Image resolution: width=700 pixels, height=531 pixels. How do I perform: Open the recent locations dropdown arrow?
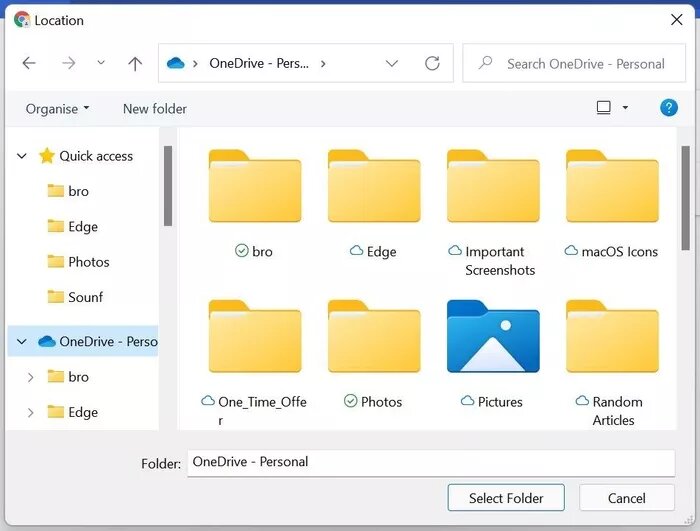tap(101, 63)
